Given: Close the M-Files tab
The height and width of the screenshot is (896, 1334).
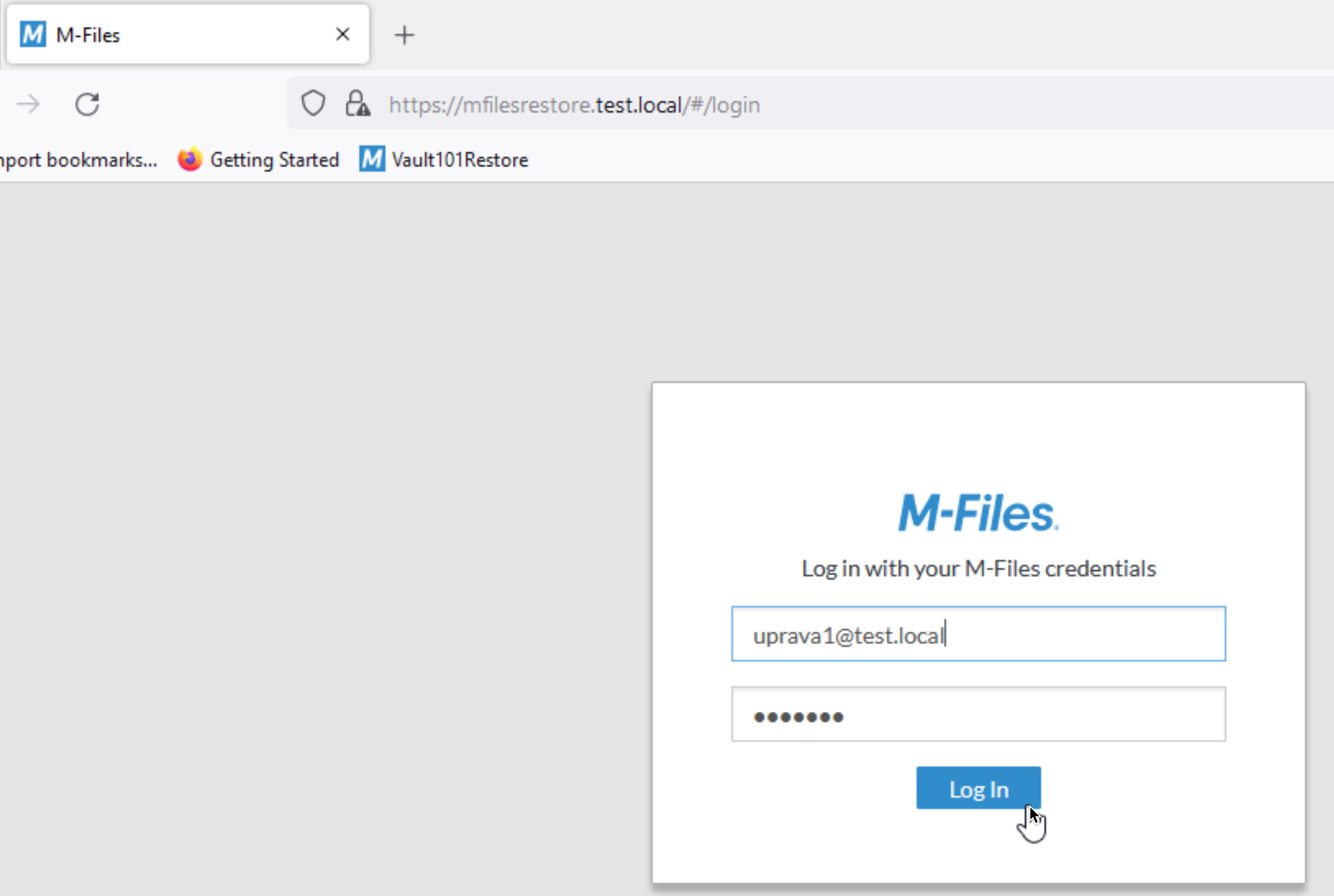Looking at the screenshot, I should point(342,34).
